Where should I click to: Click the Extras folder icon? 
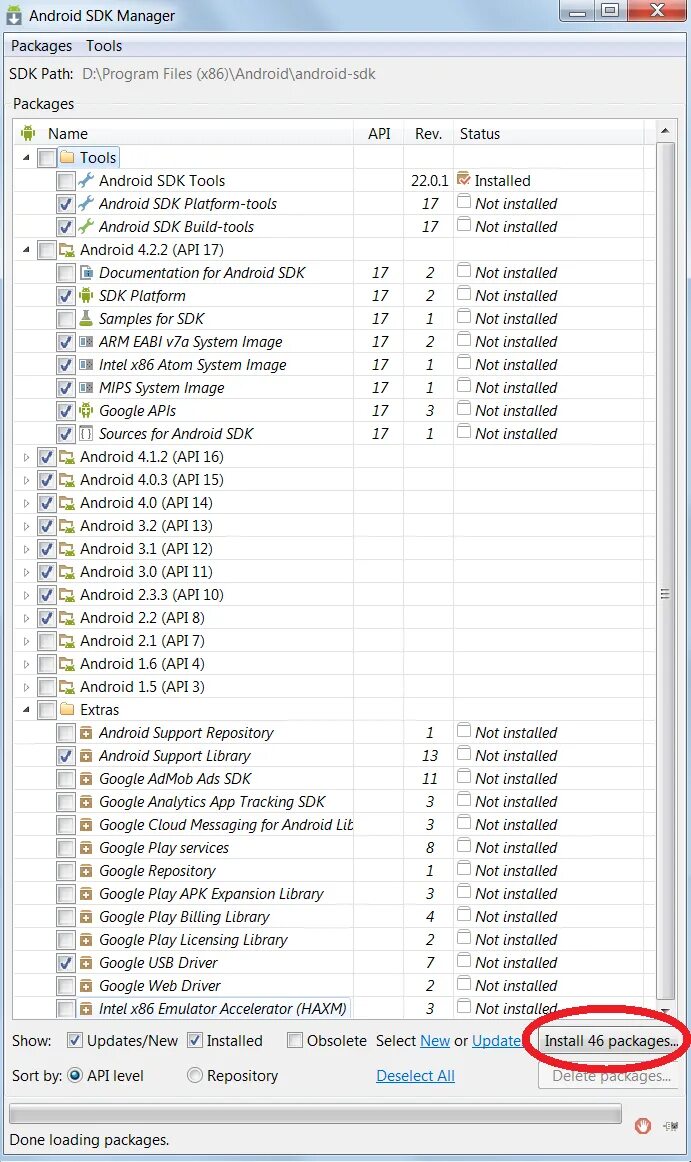point(67,709)
